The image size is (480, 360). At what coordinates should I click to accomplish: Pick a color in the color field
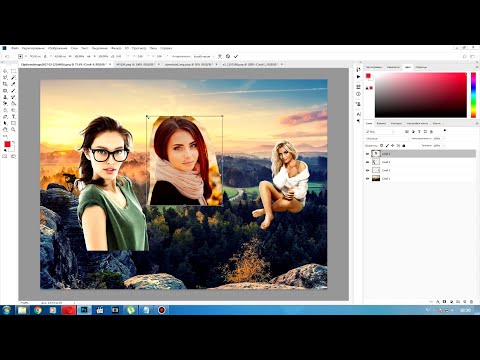(x=421, y=95)
